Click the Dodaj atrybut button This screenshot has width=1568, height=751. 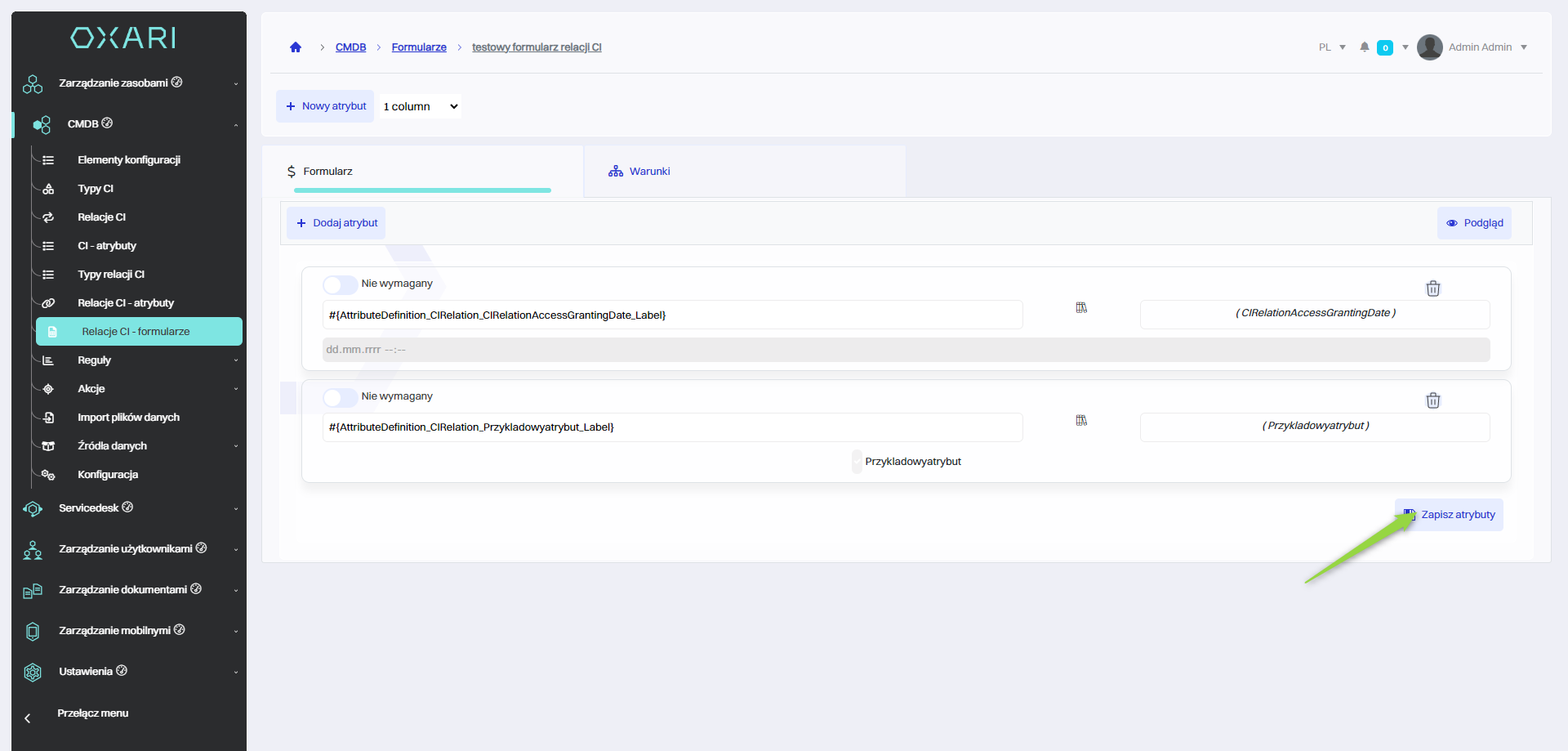336,223
